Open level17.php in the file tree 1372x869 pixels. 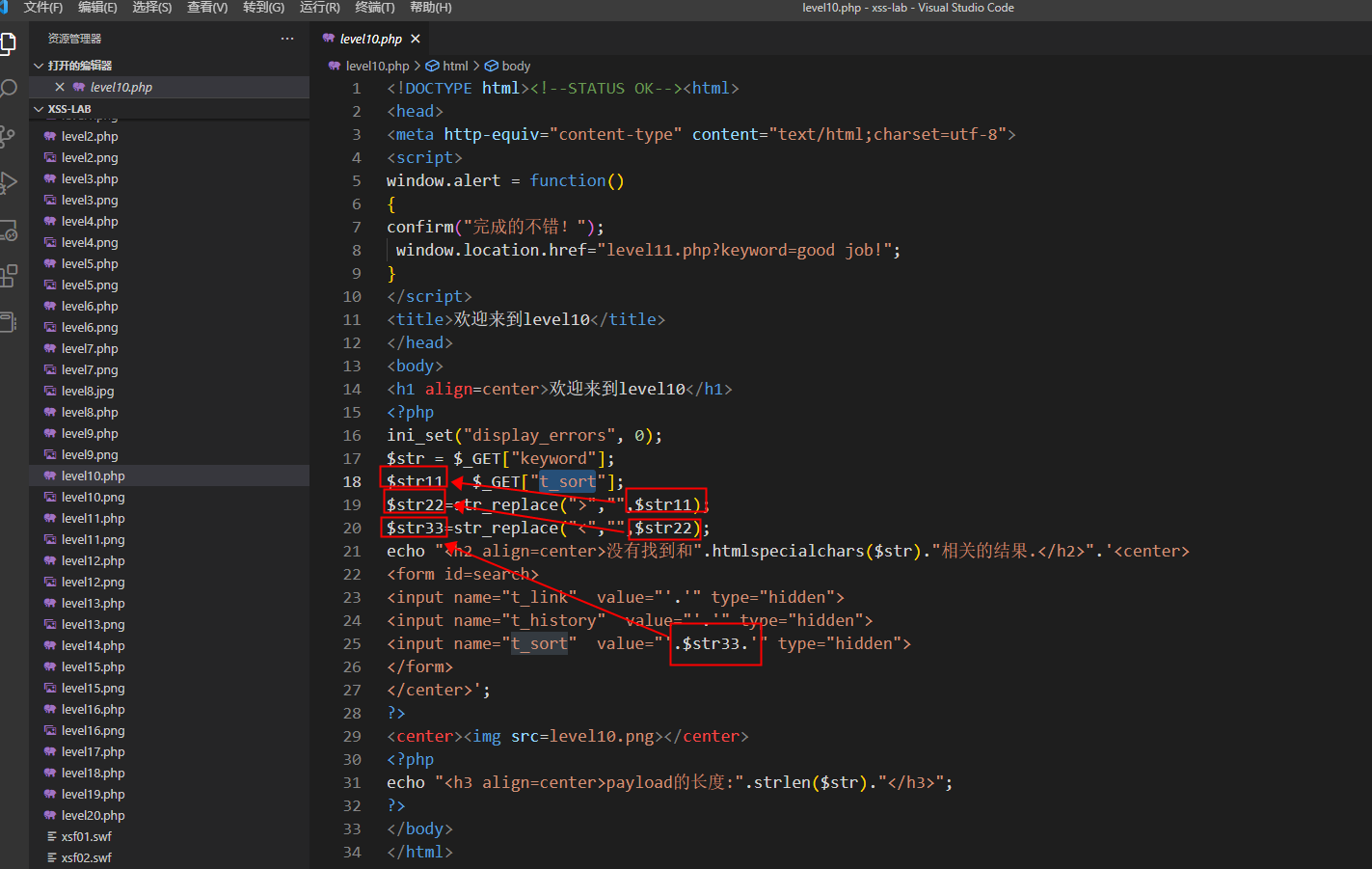click(x=93, y=751)
